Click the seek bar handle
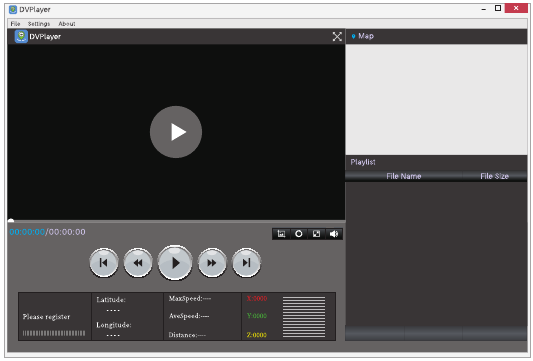533x361 pixels. pos(11,221)
